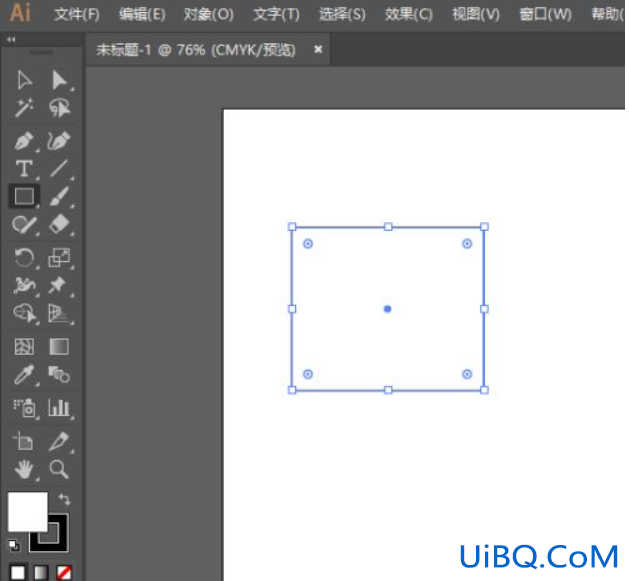Viewport: 629px width, 581px height.
Task: Select the Rotate tool
Action: [24, 258]
